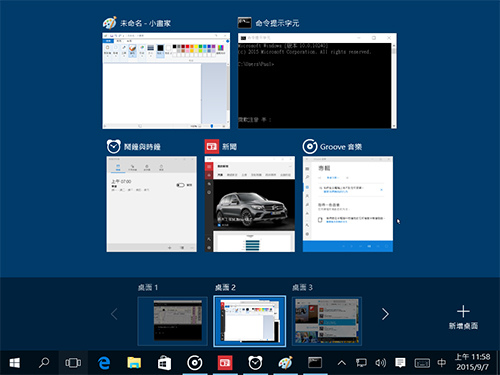Launch Microsoft Edge from taskbar
500x375 pixels.
pyautogui.click(x=104, y=363)
